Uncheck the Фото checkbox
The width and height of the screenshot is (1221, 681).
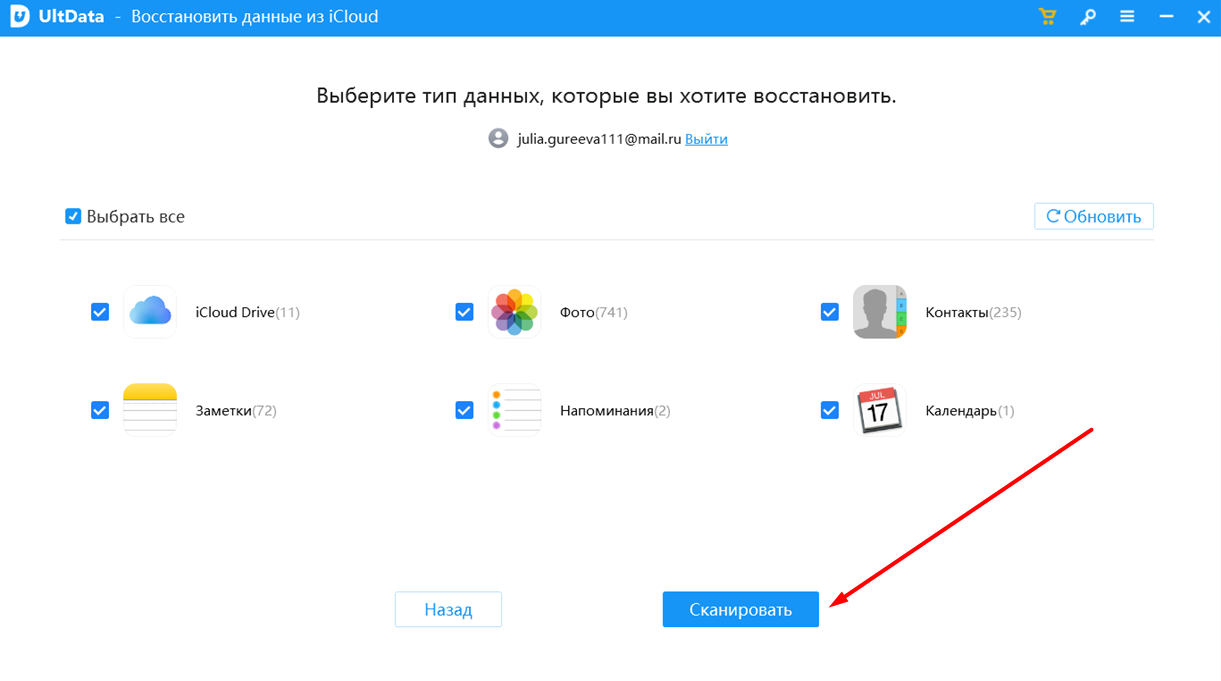[x=464, y=312]
